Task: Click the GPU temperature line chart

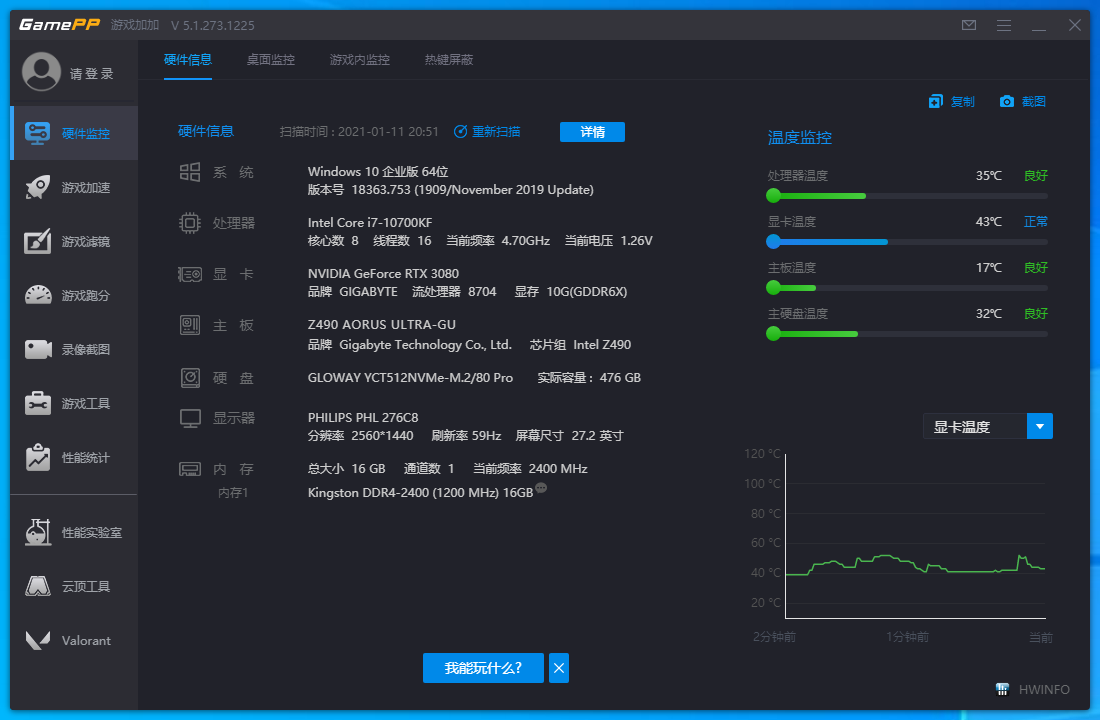Action: click(915, 536)
